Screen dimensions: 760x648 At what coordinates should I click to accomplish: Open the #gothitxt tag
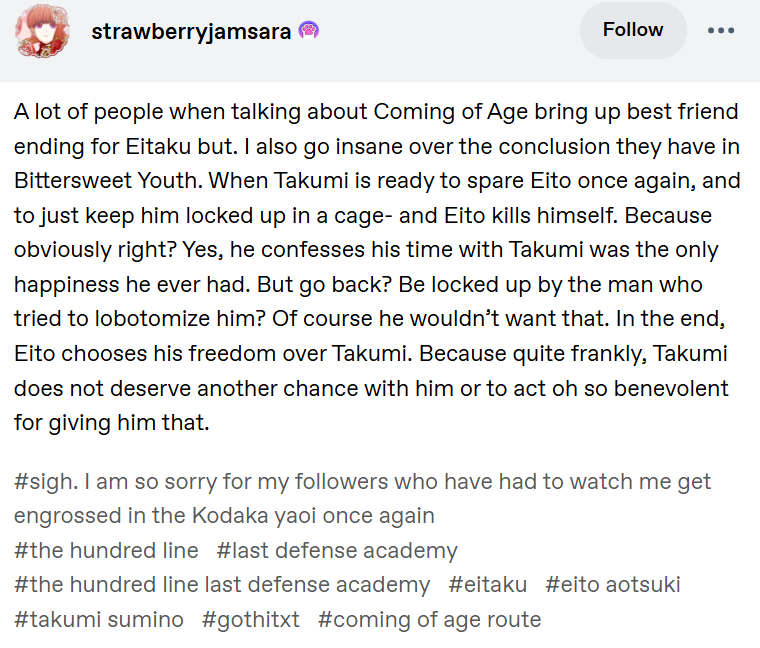click(251, 619)
